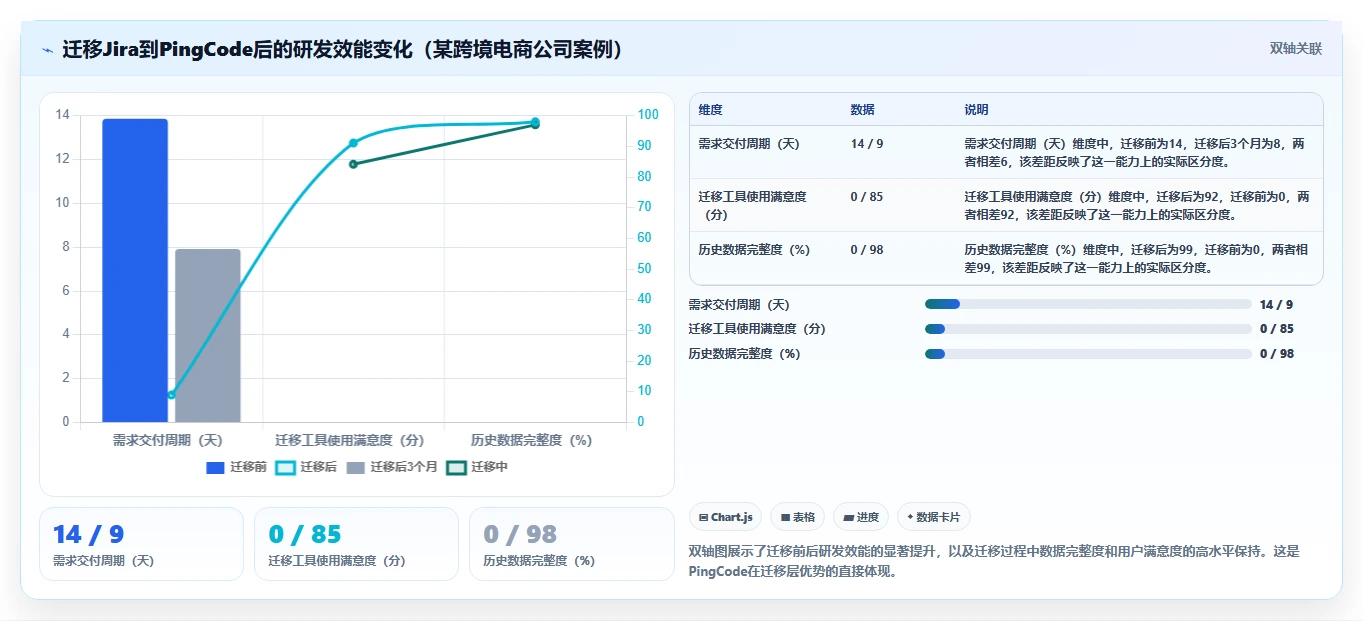1363x621 pixels.
Task: Click the 迁移后 point at 迁移工具使用满意度
Action: tap(353, 143)
